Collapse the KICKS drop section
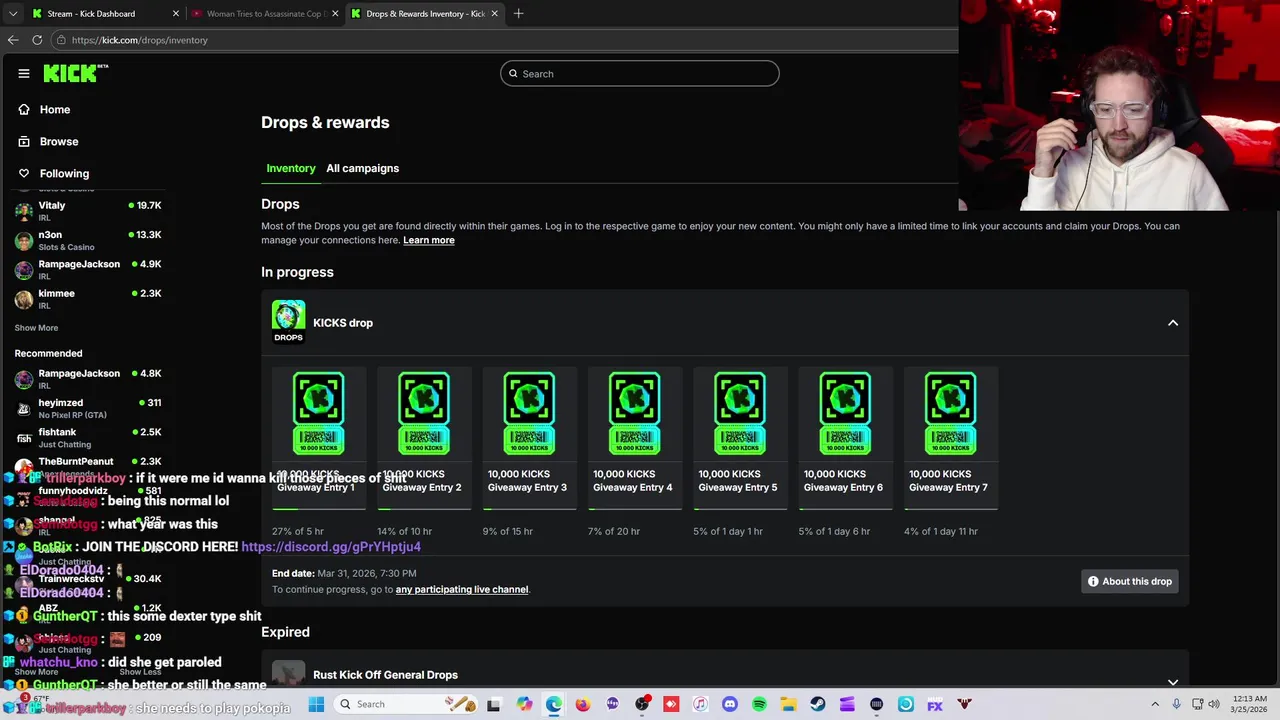The height and width of the screenshot is (720, 1280). 1173,323
